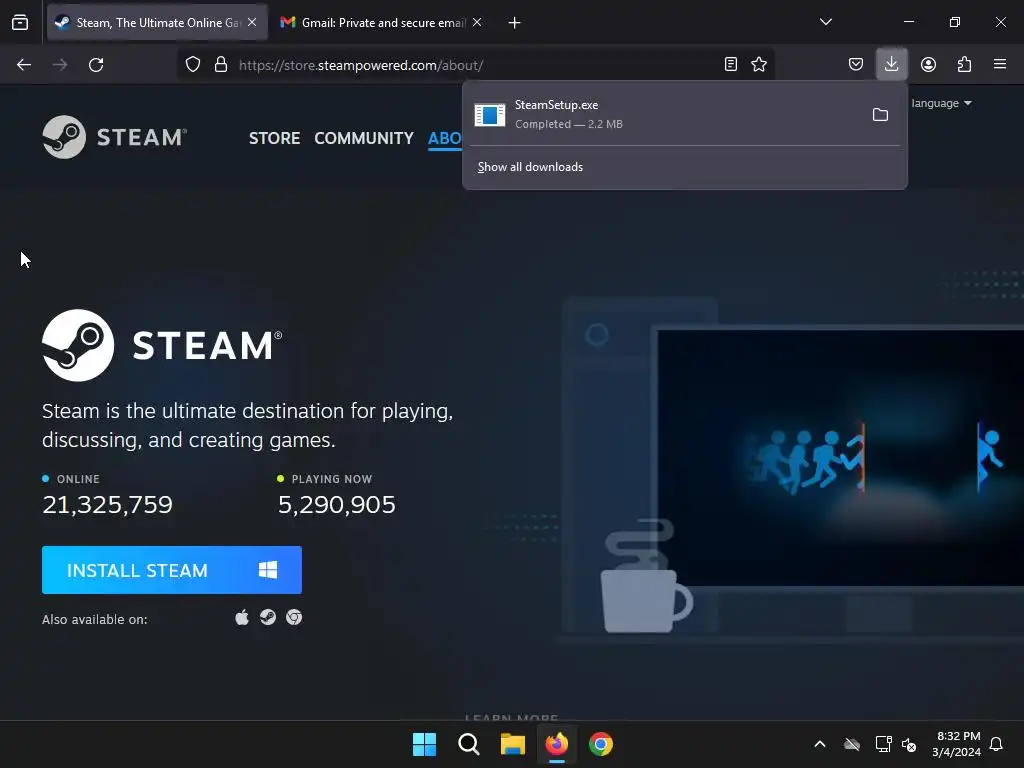
Task: Open the network status tray icon
Action: point(883,744)
